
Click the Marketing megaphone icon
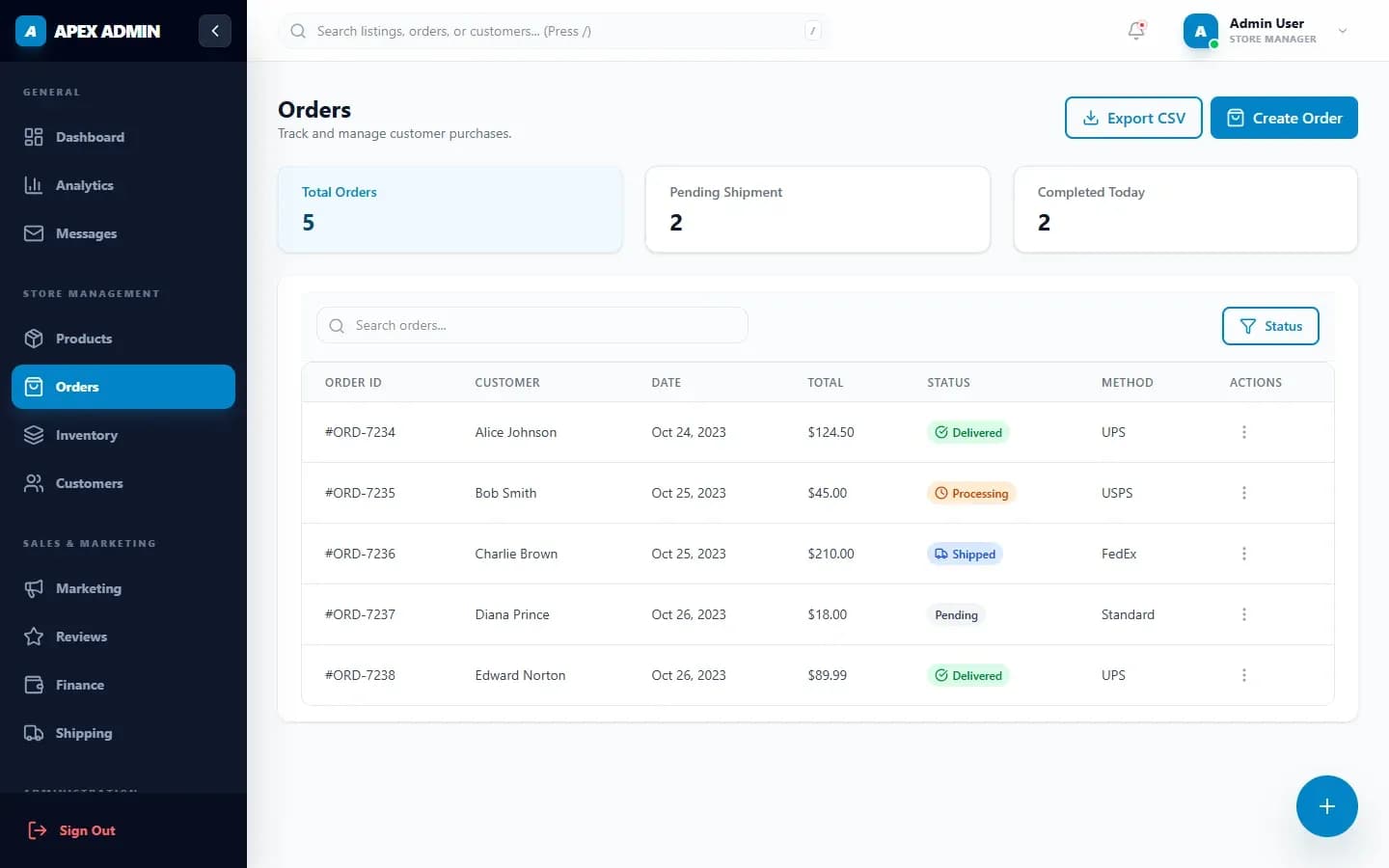pyautogui.click(x=34, y=588)
